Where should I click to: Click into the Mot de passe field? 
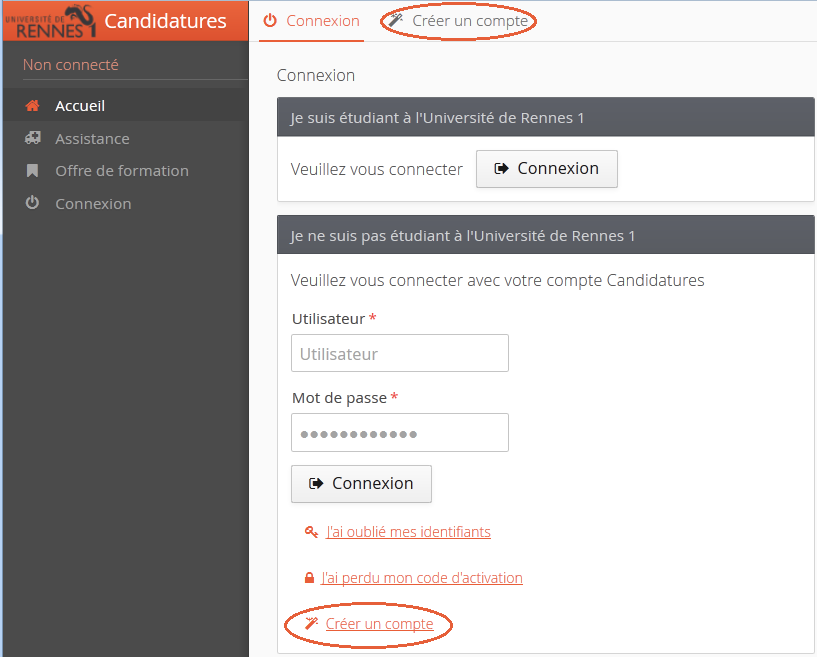pos(400,433)
